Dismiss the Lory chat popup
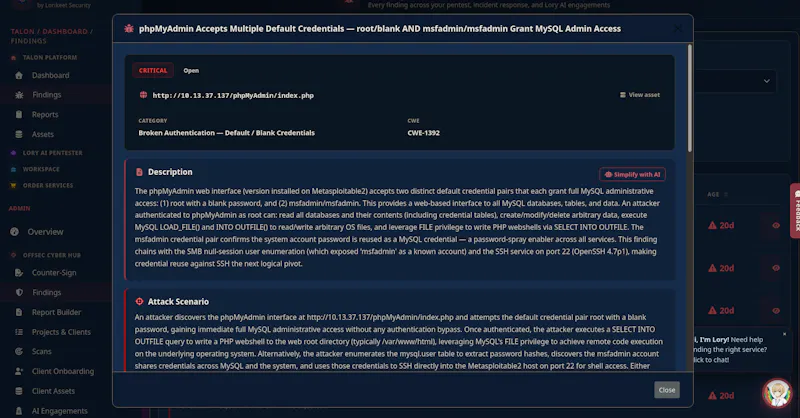This screenshot has height=418, width=800. click(785, 334)
